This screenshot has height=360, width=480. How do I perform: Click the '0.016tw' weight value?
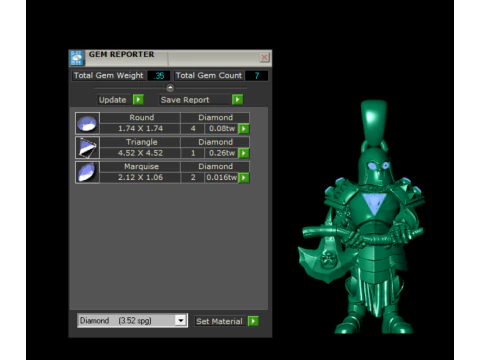222,178
